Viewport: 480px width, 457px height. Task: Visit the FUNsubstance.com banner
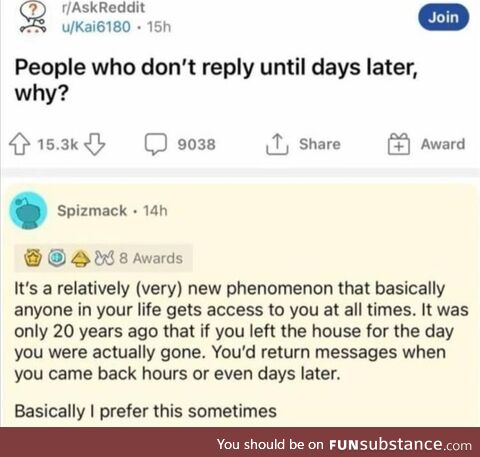click(344, 444)
